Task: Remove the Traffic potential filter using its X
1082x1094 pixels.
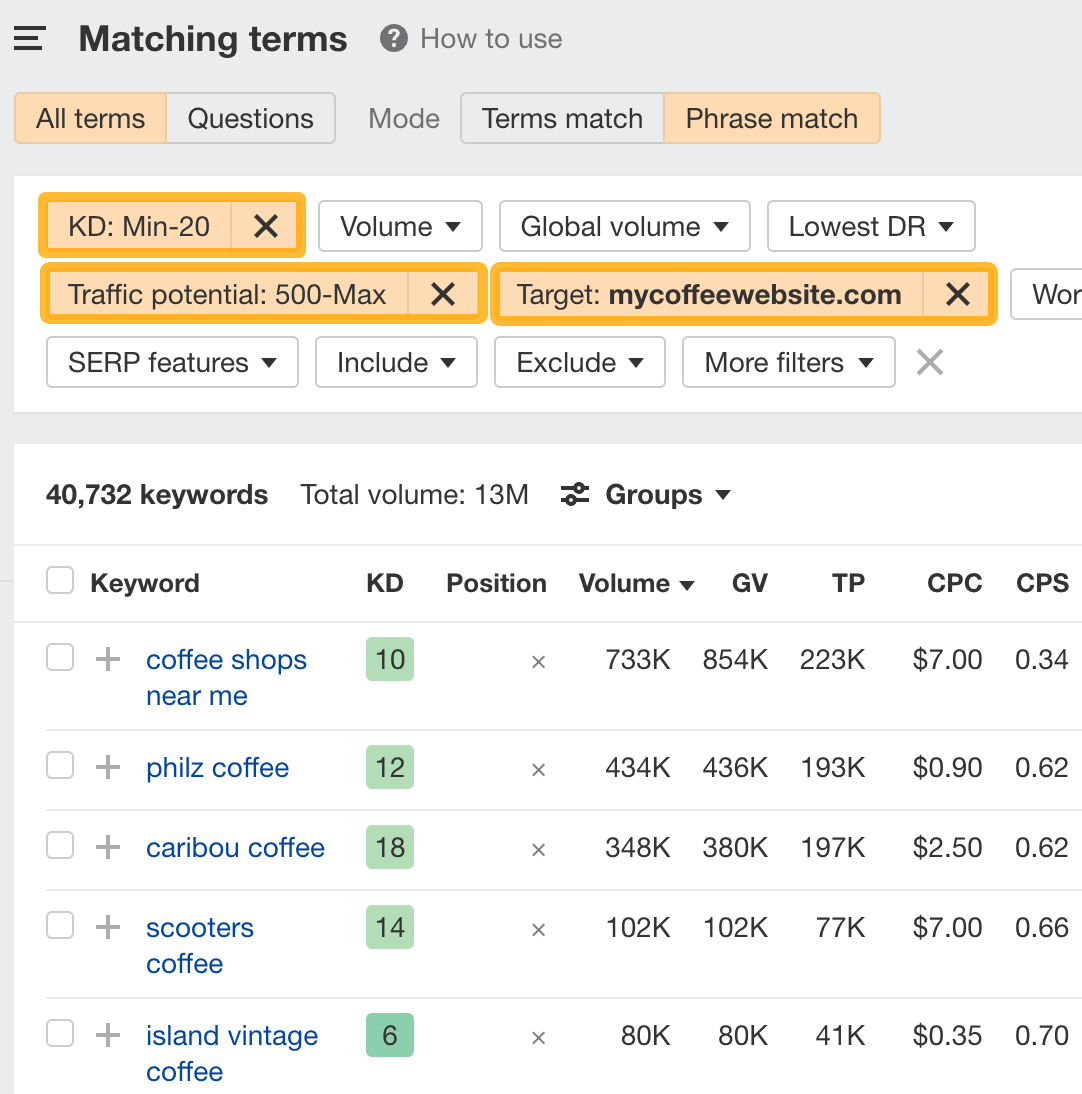Action: (x=442, y=294)
